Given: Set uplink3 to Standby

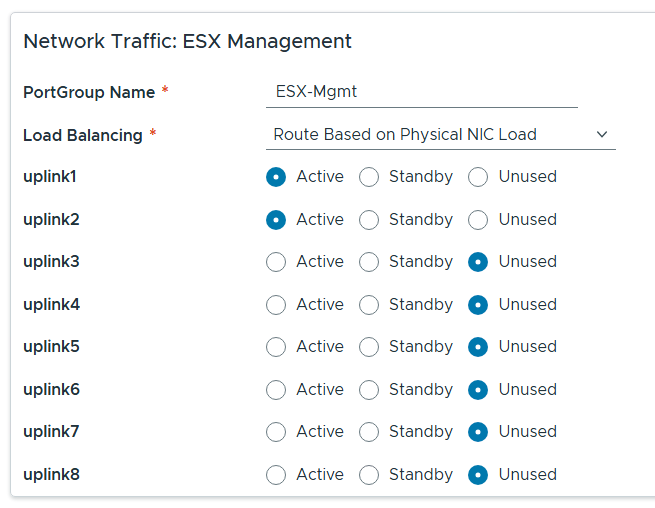Looking at the screenshot, I should [369, 262].
